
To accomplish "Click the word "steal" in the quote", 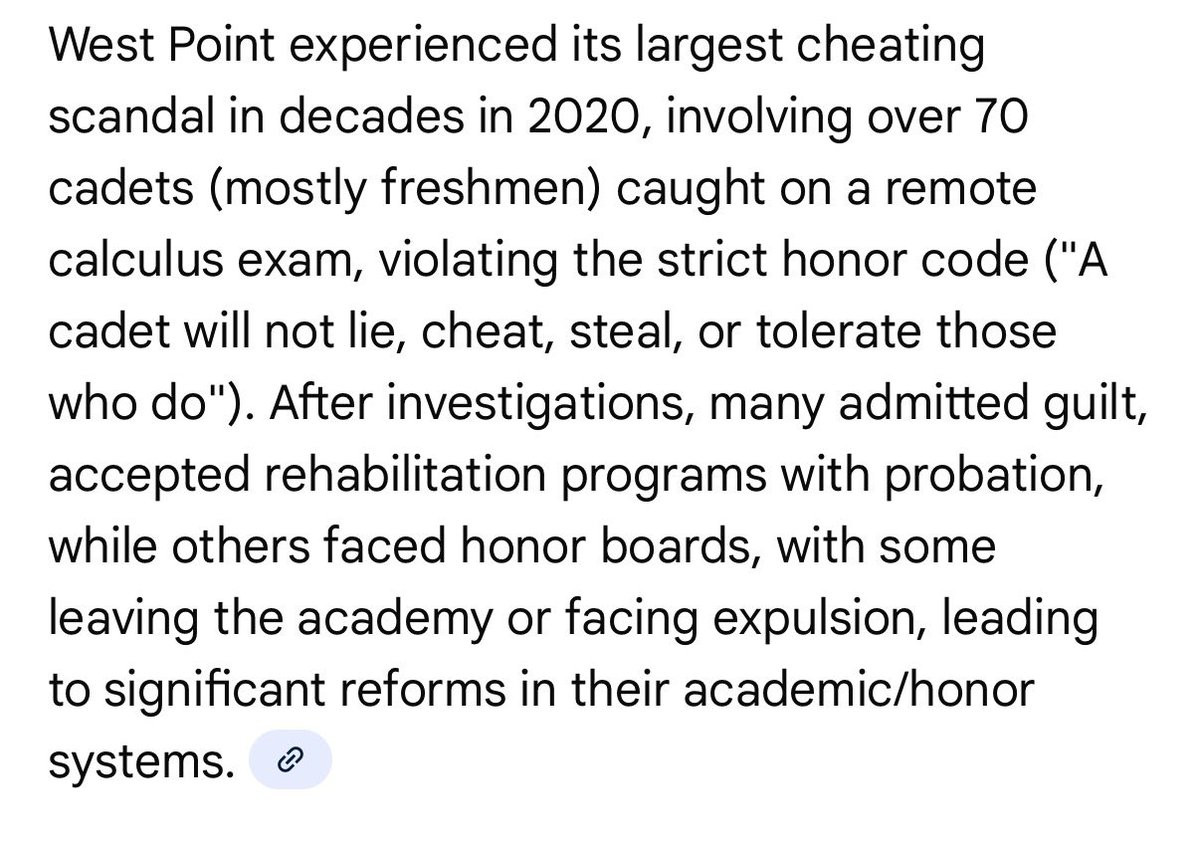I will coord(618,332).
